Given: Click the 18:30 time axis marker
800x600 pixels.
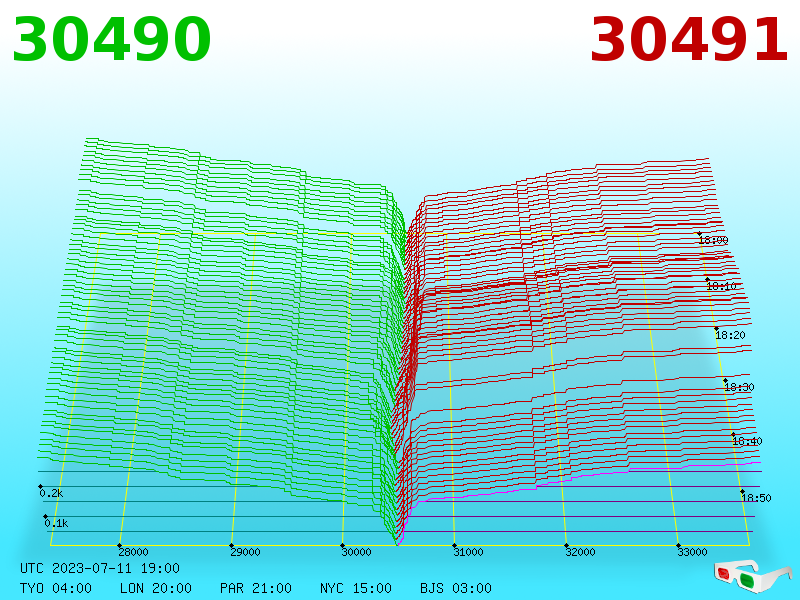Looking at the screenshot, I should click(739, 387).
